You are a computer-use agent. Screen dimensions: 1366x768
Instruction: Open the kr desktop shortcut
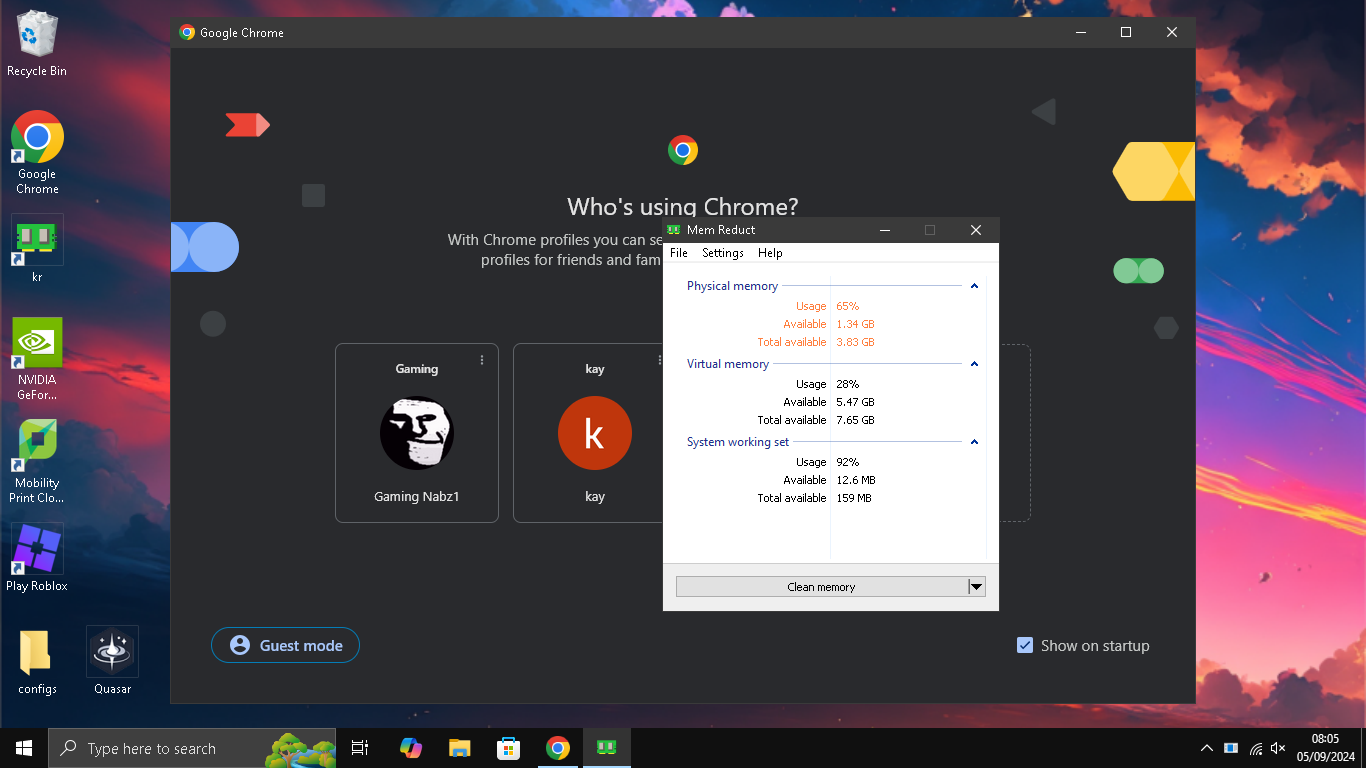point(37,248)
